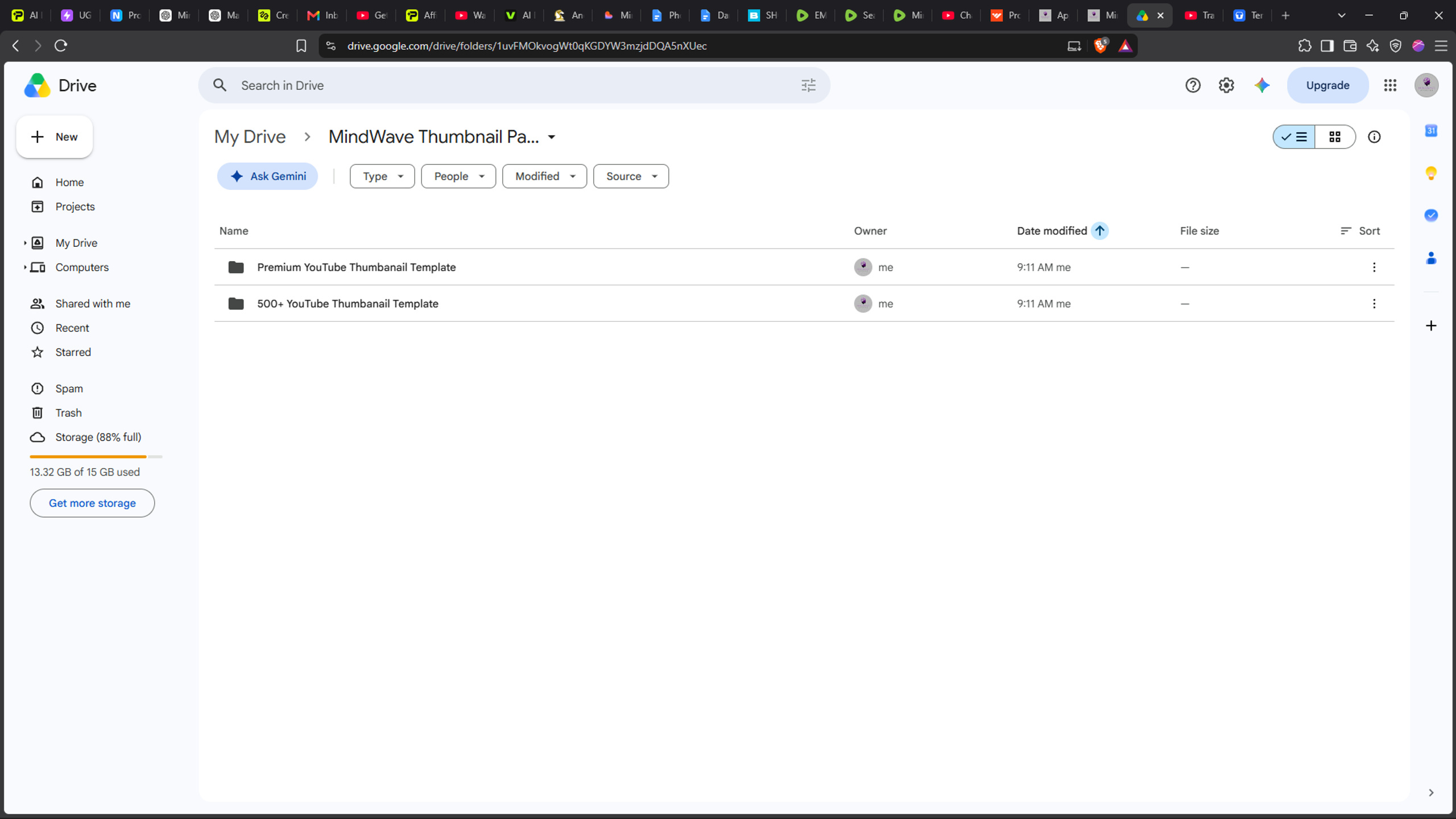
Task: Expand the My Drive tree in sidebar
Action: coord(25,243)
